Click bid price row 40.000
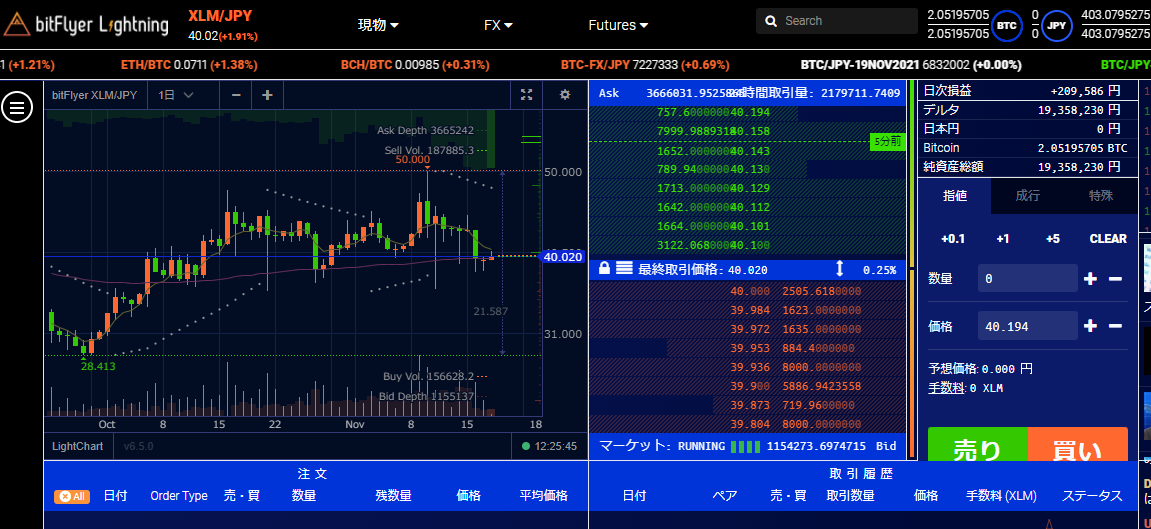 pyautogui.click(x=747, y=291)
